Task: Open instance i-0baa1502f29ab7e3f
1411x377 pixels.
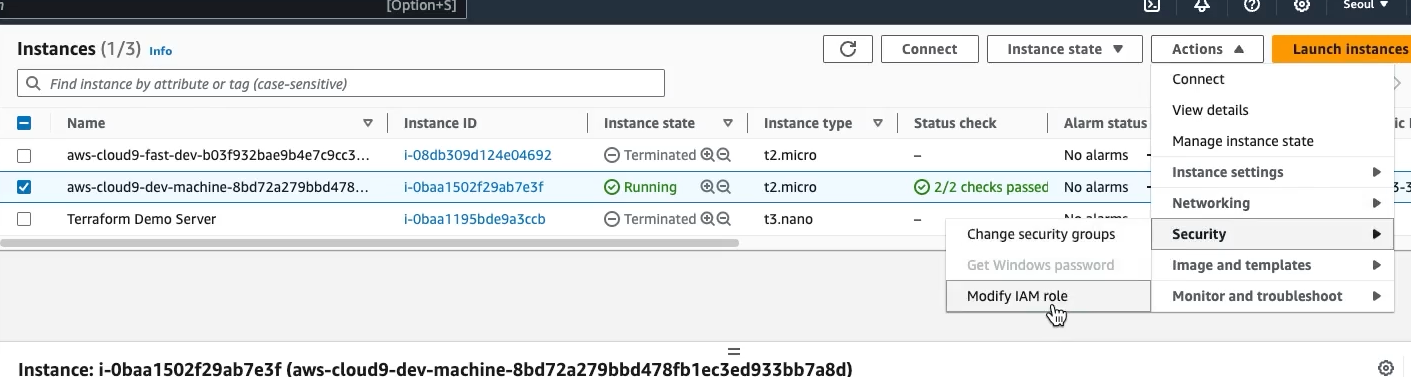Action: (474, 187)
